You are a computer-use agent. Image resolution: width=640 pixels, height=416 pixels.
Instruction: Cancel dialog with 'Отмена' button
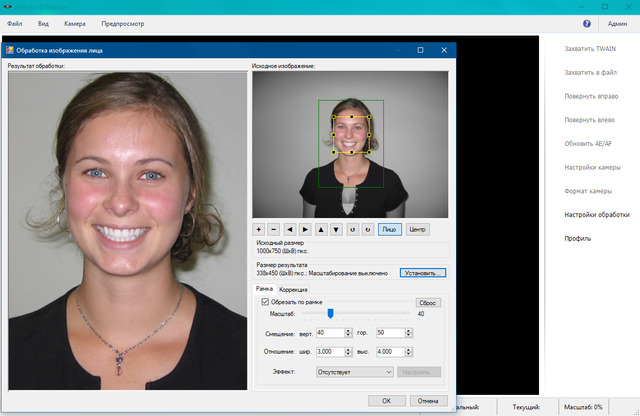tap(428, 401)
